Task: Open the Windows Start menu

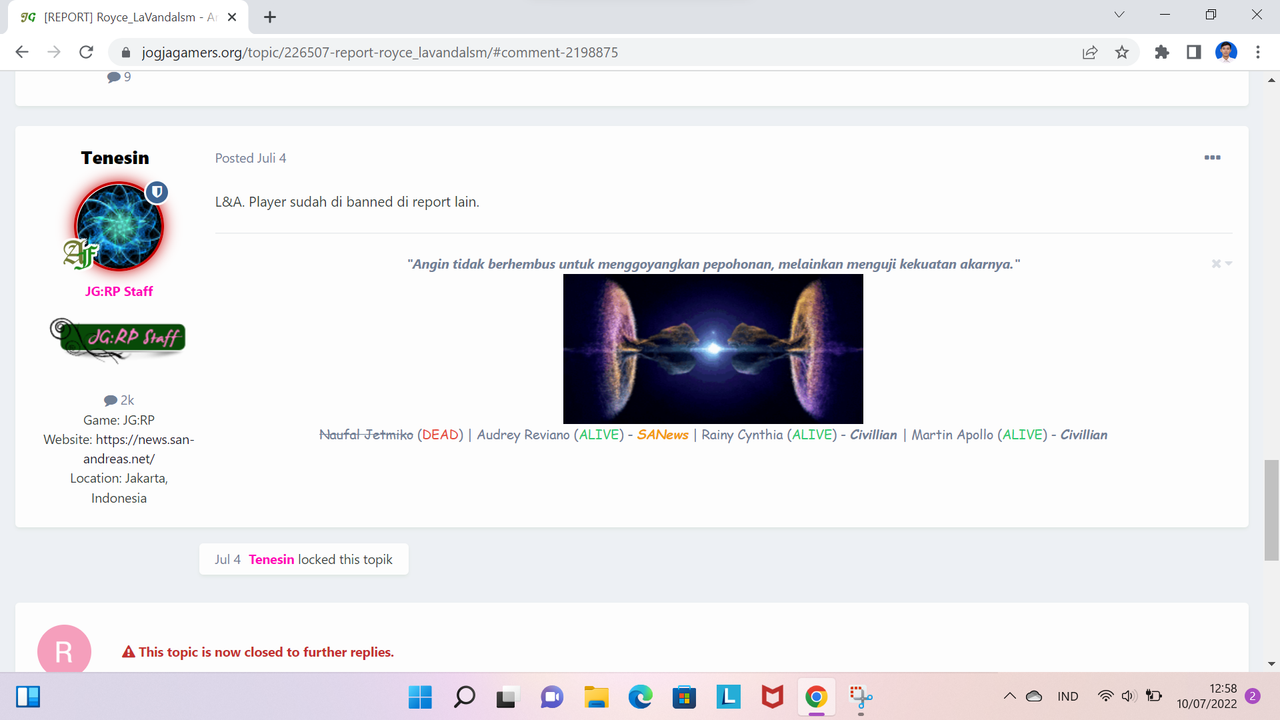Action: [420, 696]
